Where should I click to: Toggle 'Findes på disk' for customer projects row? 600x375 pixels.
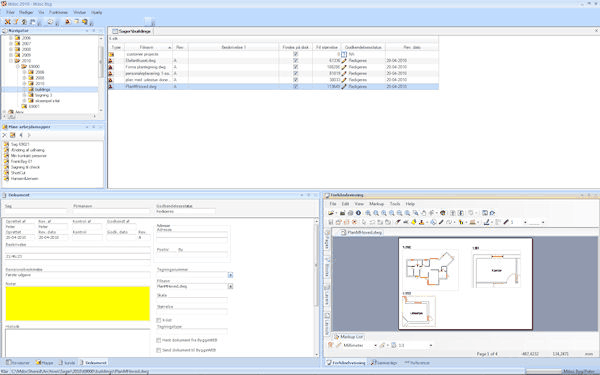pos(295,54)
